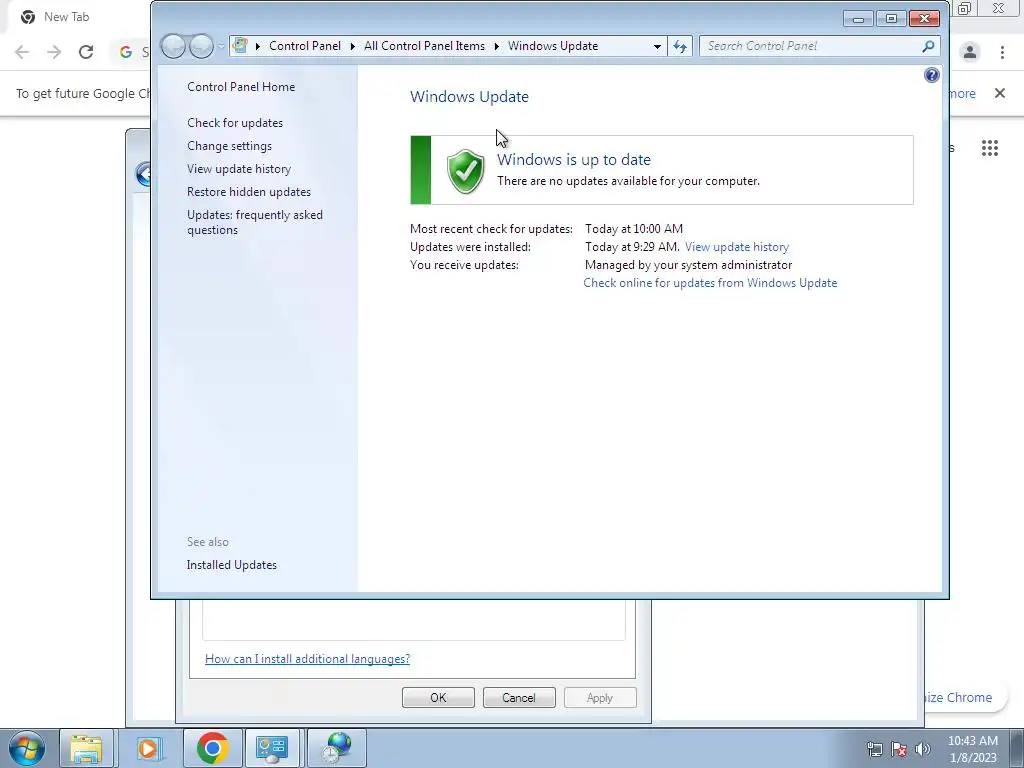Open Installed Updates link
Image resolution: width=1024 pixels, height=768 pixels.
[x=232, y=565]
